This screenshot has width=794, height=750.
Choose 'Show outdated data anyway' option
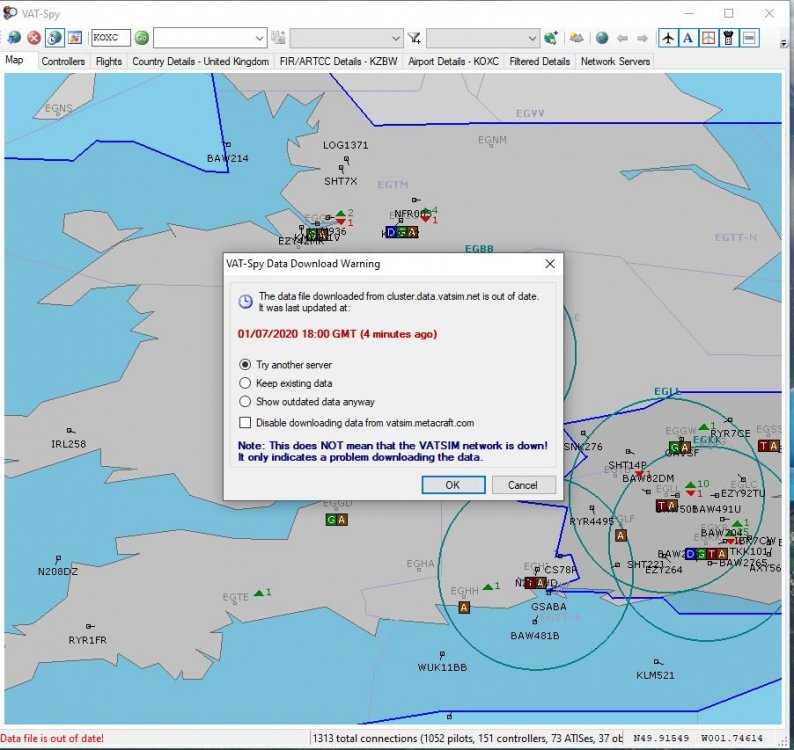(x=246, y=401)
